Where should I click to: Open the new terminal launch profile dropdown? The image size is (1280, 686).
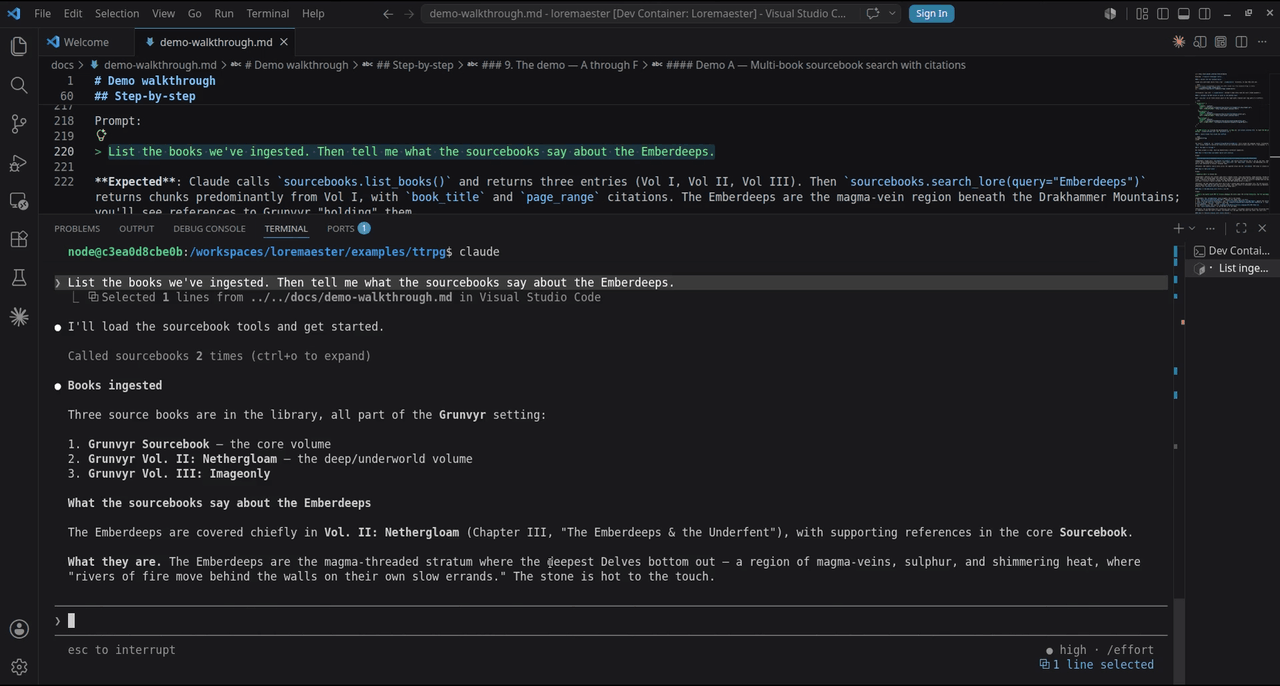1191,228
